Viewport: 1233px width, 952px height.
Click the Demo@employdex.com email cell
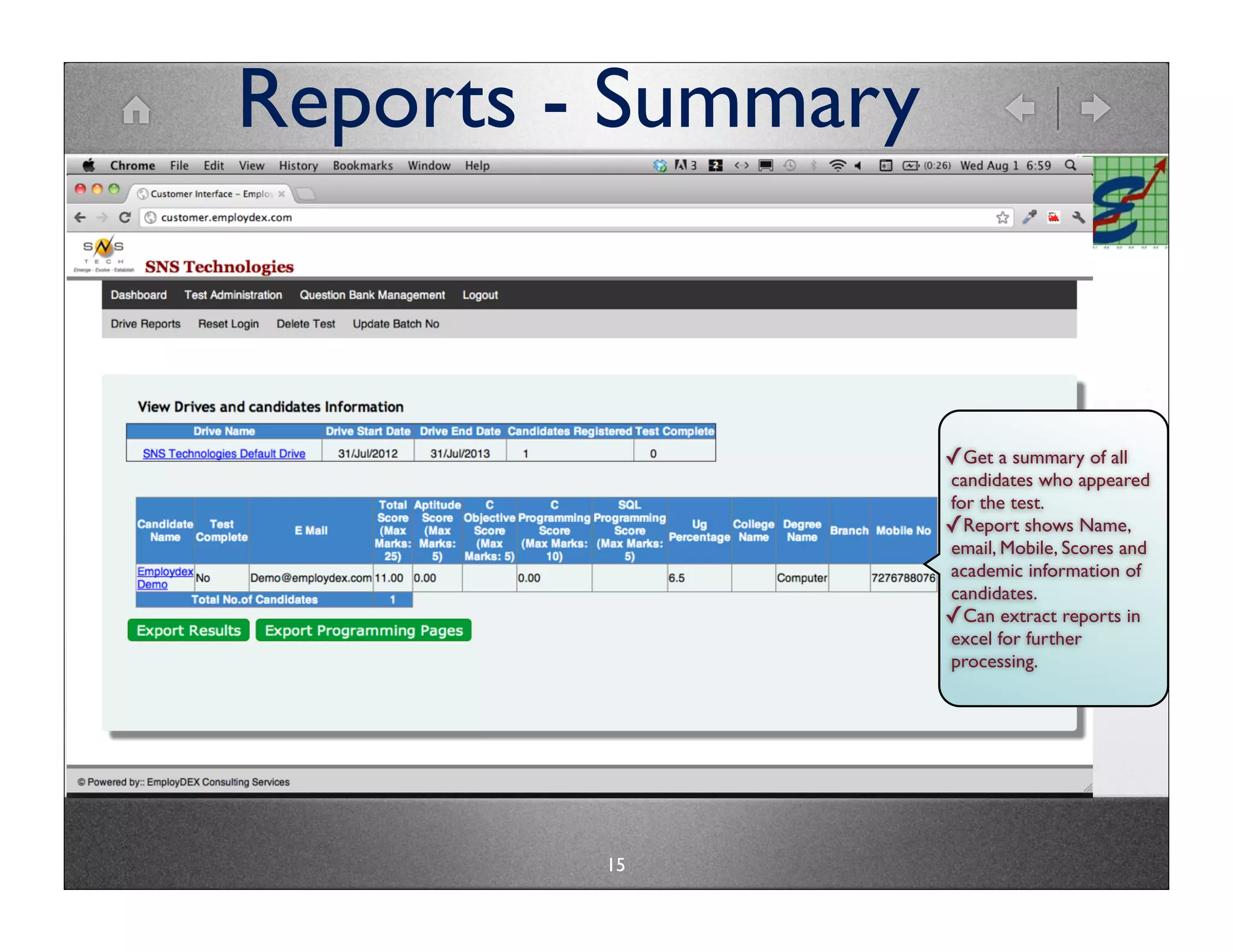coord(311,578)
